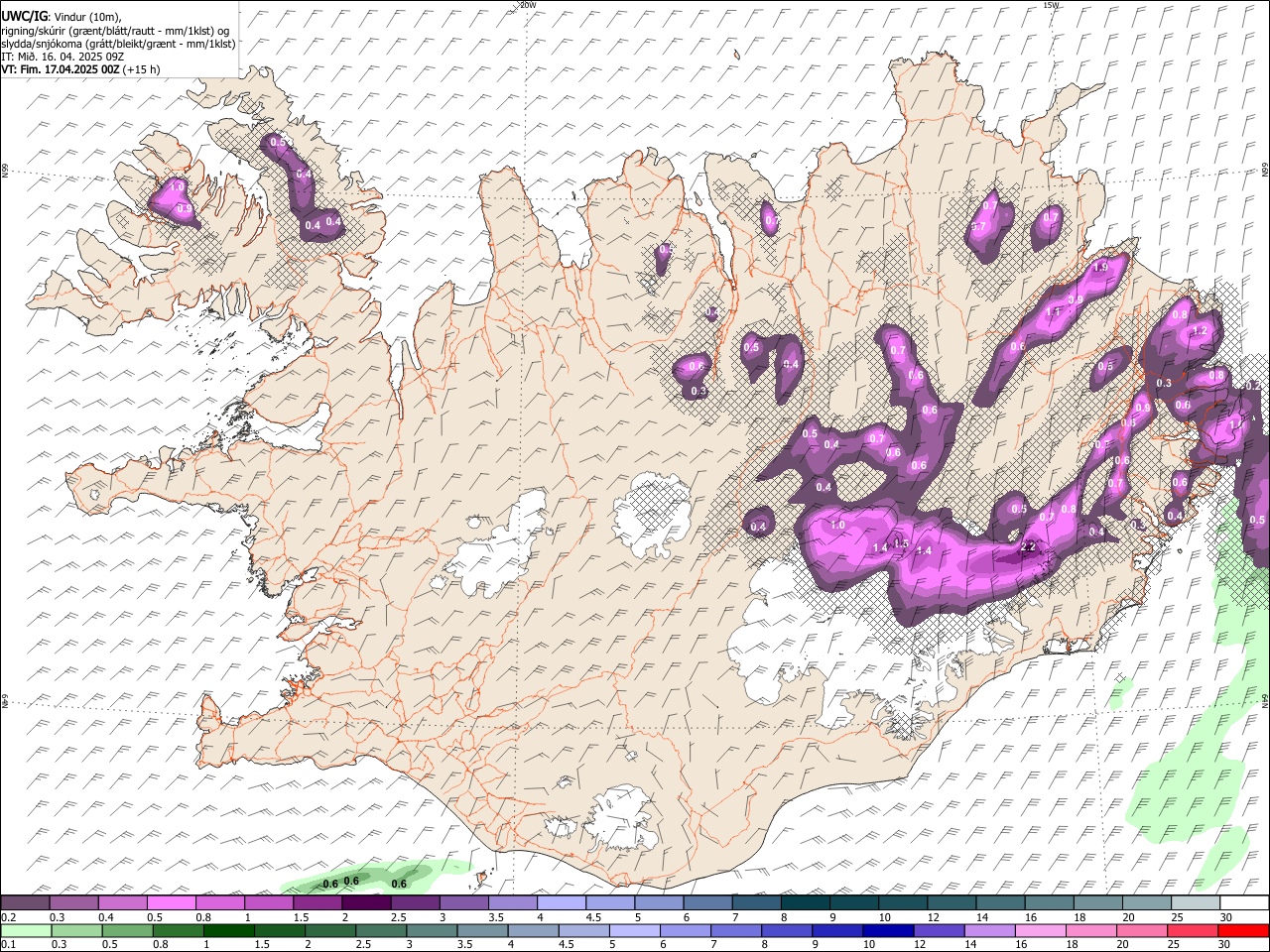Pick the 10 deep blue rain swatch
1270x952 pixels.
coord(888,930)
